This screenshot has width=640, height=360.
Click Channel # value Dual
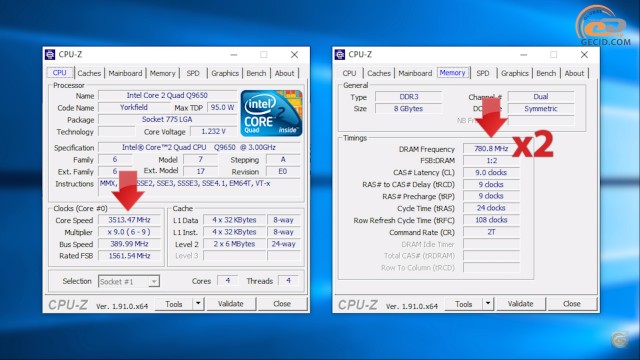541,97
